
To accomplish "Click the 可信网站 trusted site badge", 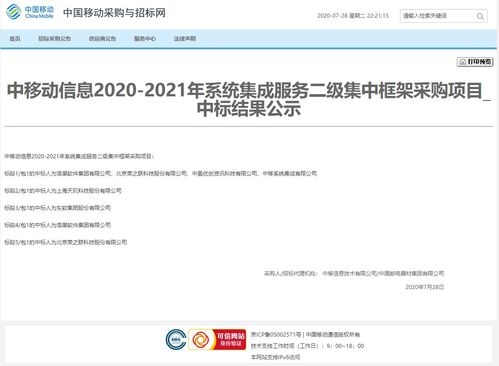I will click(217, 339).
